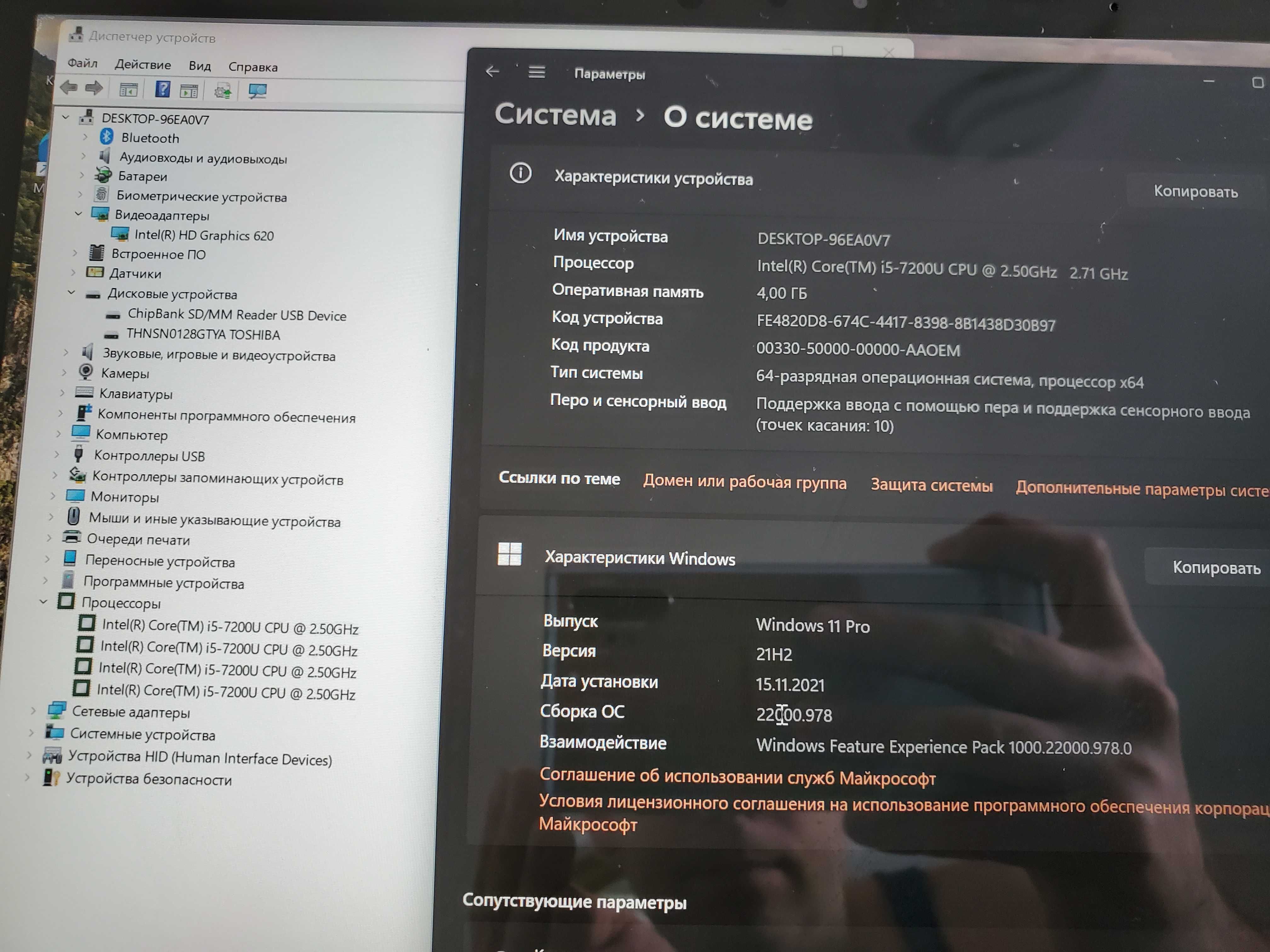Click the Update driver toolbar icon
Image resolution: width=1270 pixels, height=952 pixels.
click(x=223, y=91)
